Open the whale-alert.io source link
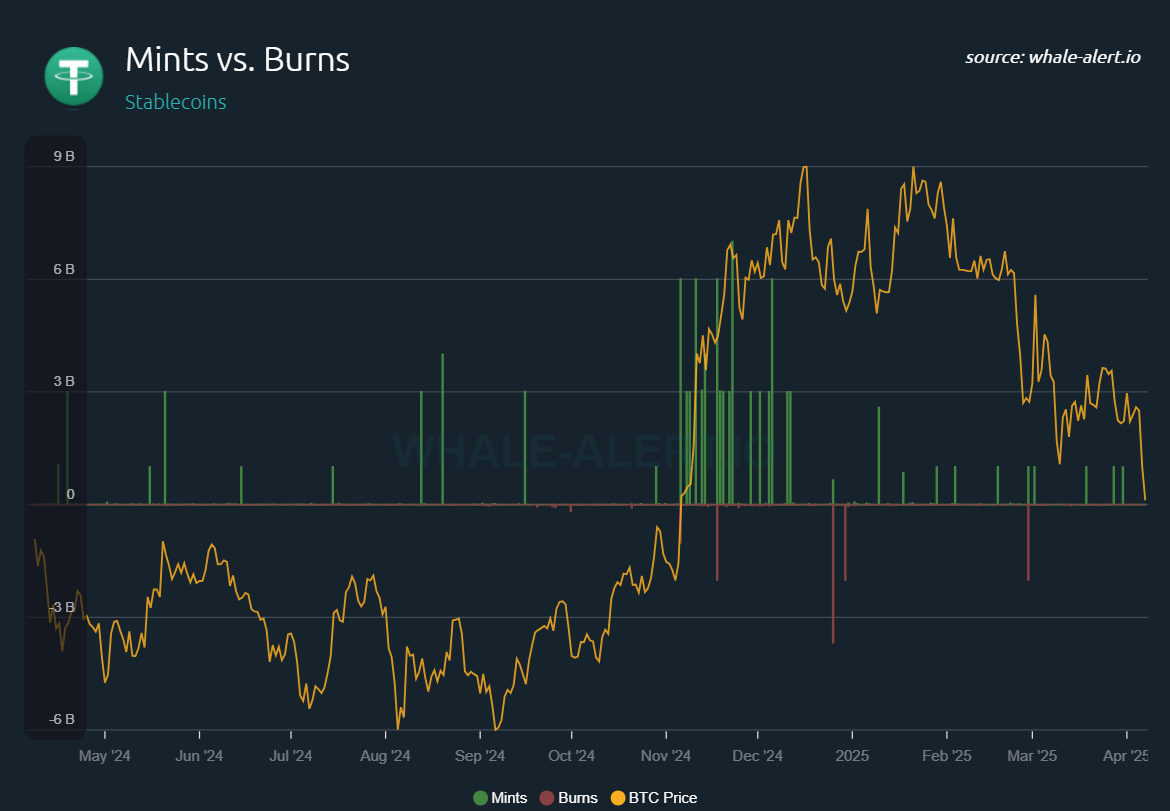Image resolution: width=1170 pixels, height=811 pixels. coord(1052,57)
